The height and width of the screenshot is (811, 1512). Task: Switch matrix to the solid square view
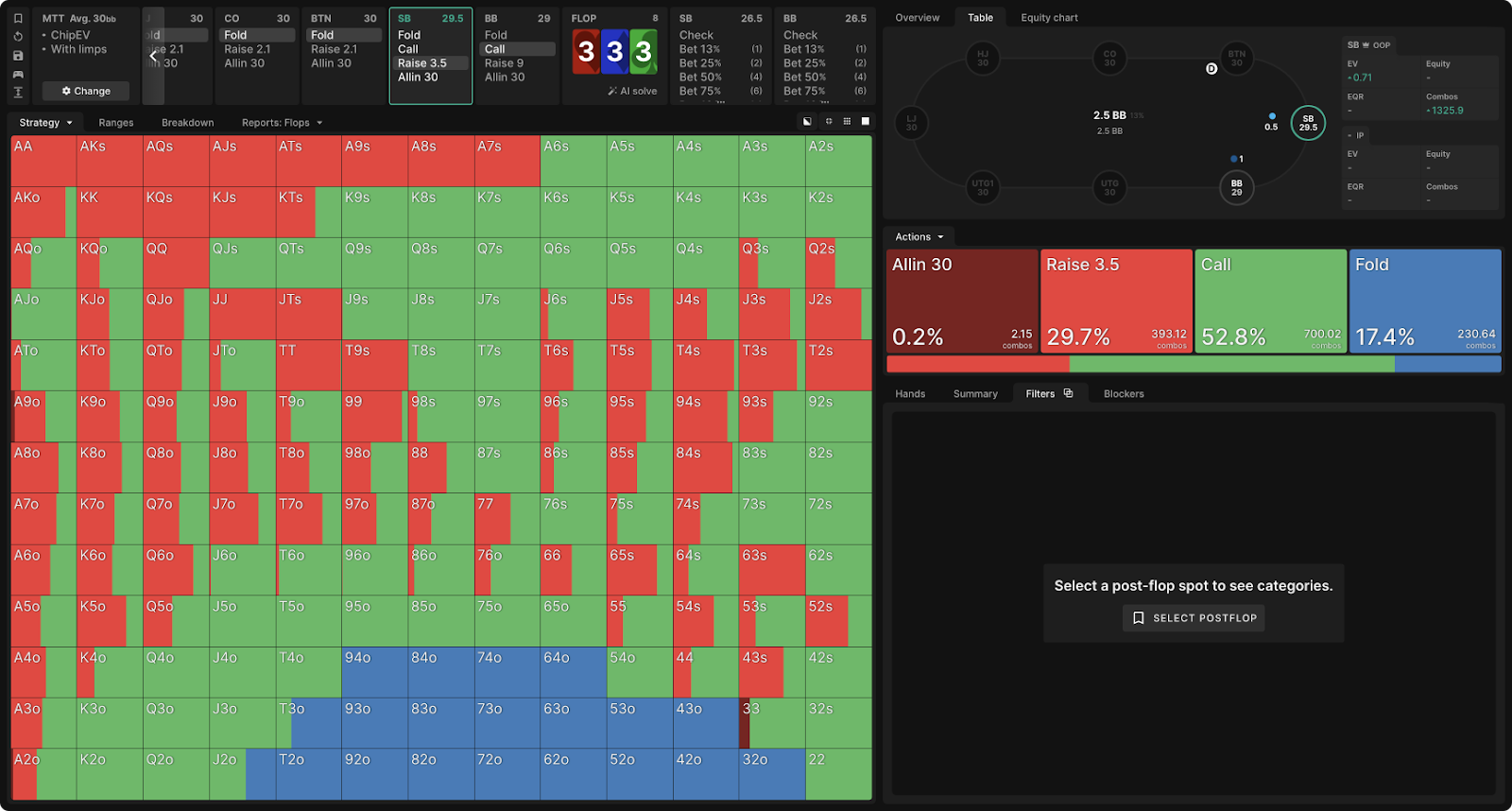point(865,121)
